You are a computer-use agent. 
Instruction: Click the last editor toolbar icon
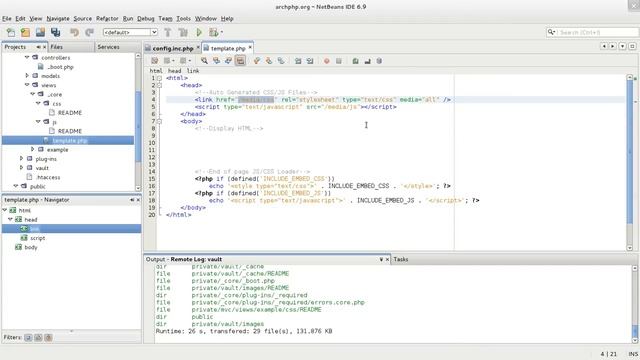(x=379, y=61)
